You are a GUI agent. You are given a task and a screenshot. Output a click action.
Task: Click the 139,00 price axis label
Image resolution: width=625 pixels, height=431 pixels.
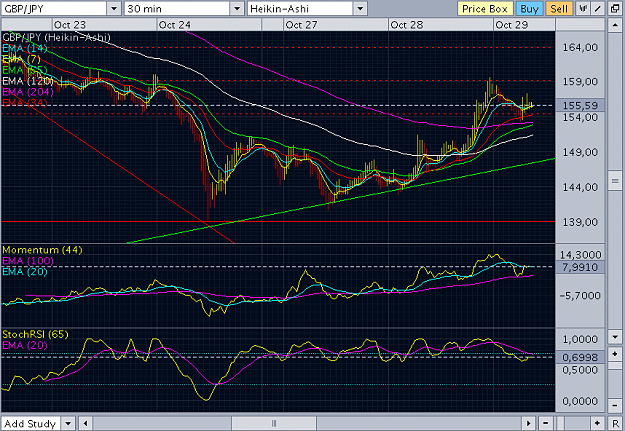(x=580, y=222)
